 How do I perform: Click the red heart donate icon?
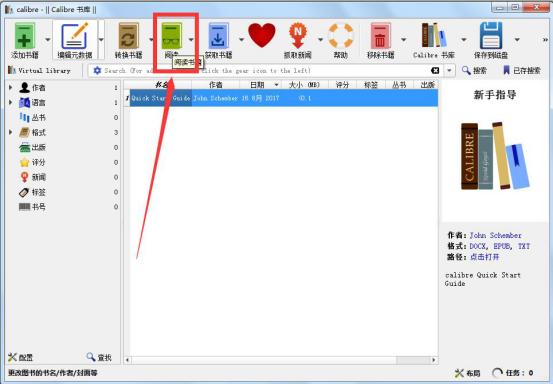[x=262, y=35]
